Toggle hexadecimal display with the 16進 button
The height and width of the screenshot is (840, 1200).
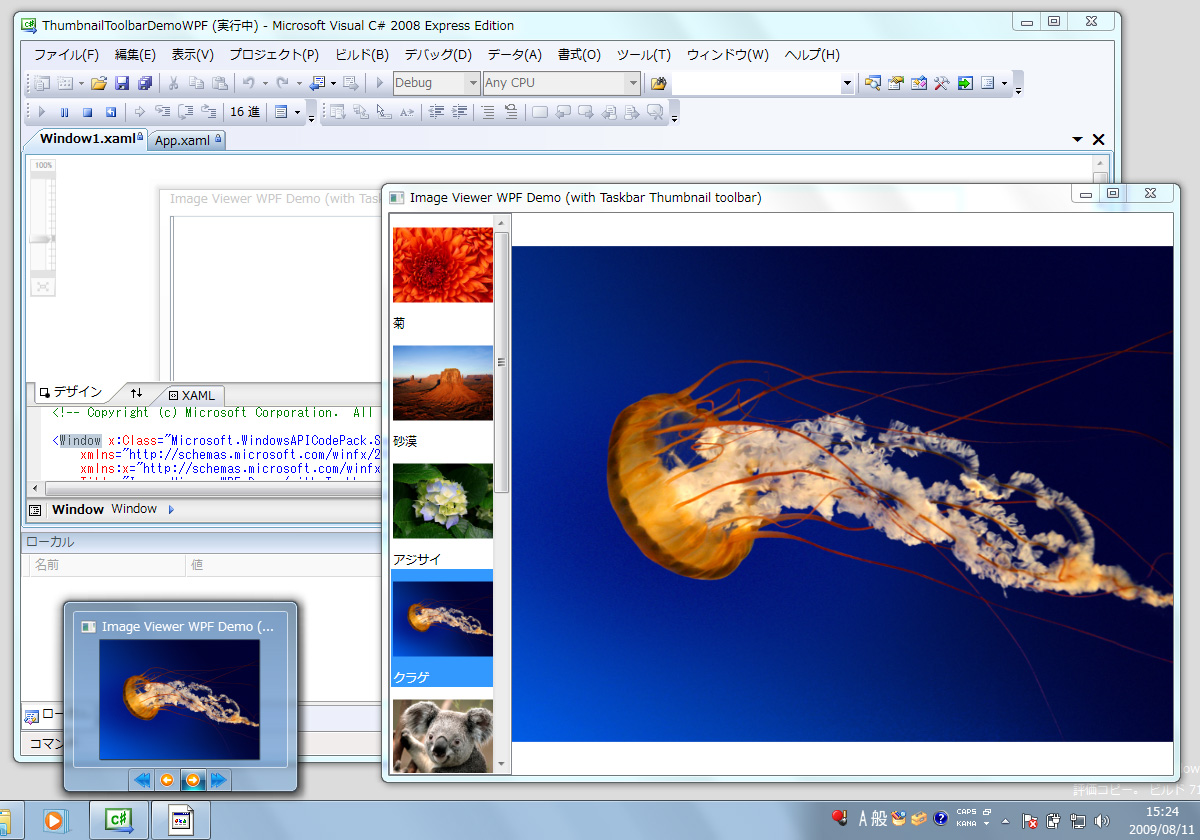tap(245, 112)
